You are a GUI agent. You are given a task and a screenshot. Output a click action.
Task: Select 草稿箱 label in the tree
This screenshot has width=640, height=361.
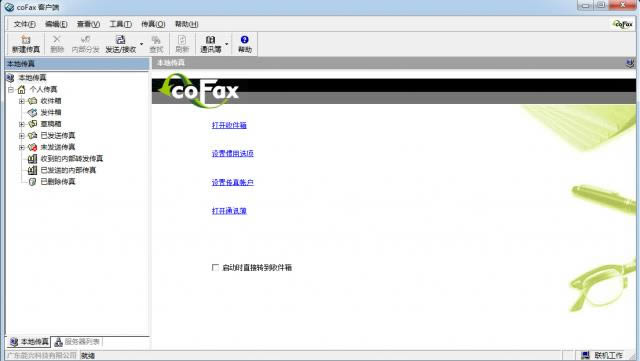[x=51, y=124]
